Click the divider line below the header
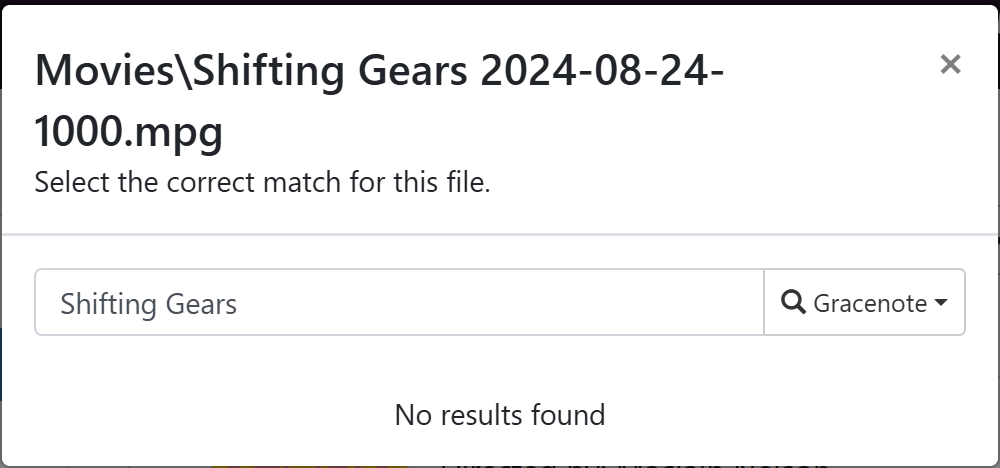This screenshot has height=468, width=1000. tap(500, 235)
